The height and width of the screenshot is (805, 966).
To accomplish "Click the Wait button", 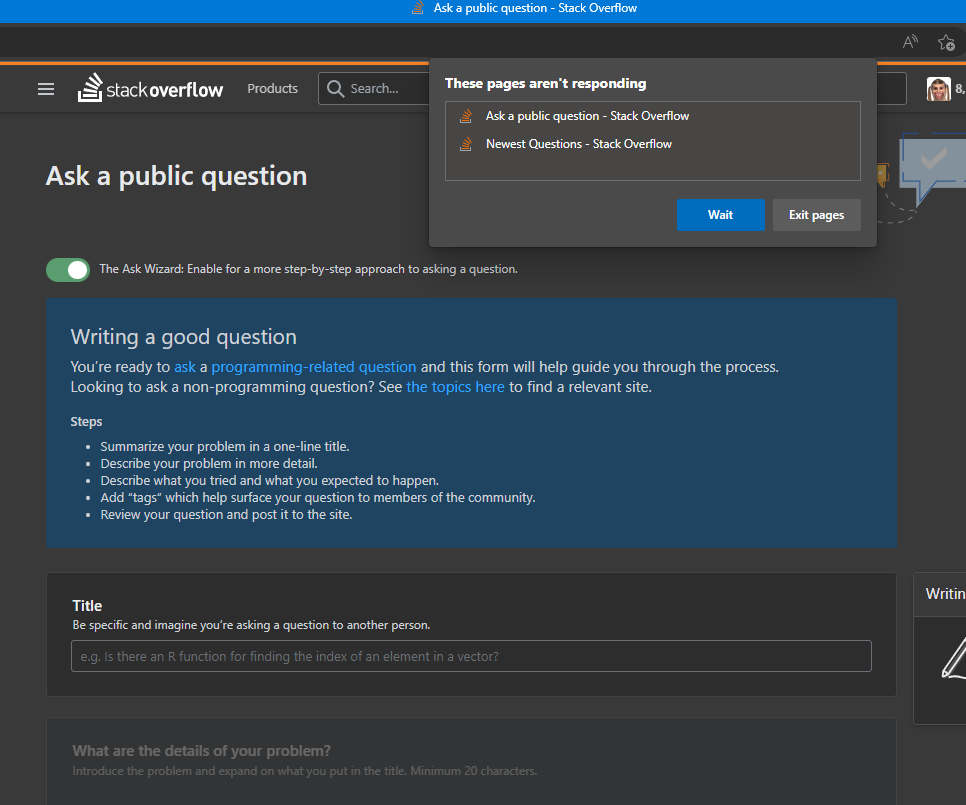I will click(720, 215).
